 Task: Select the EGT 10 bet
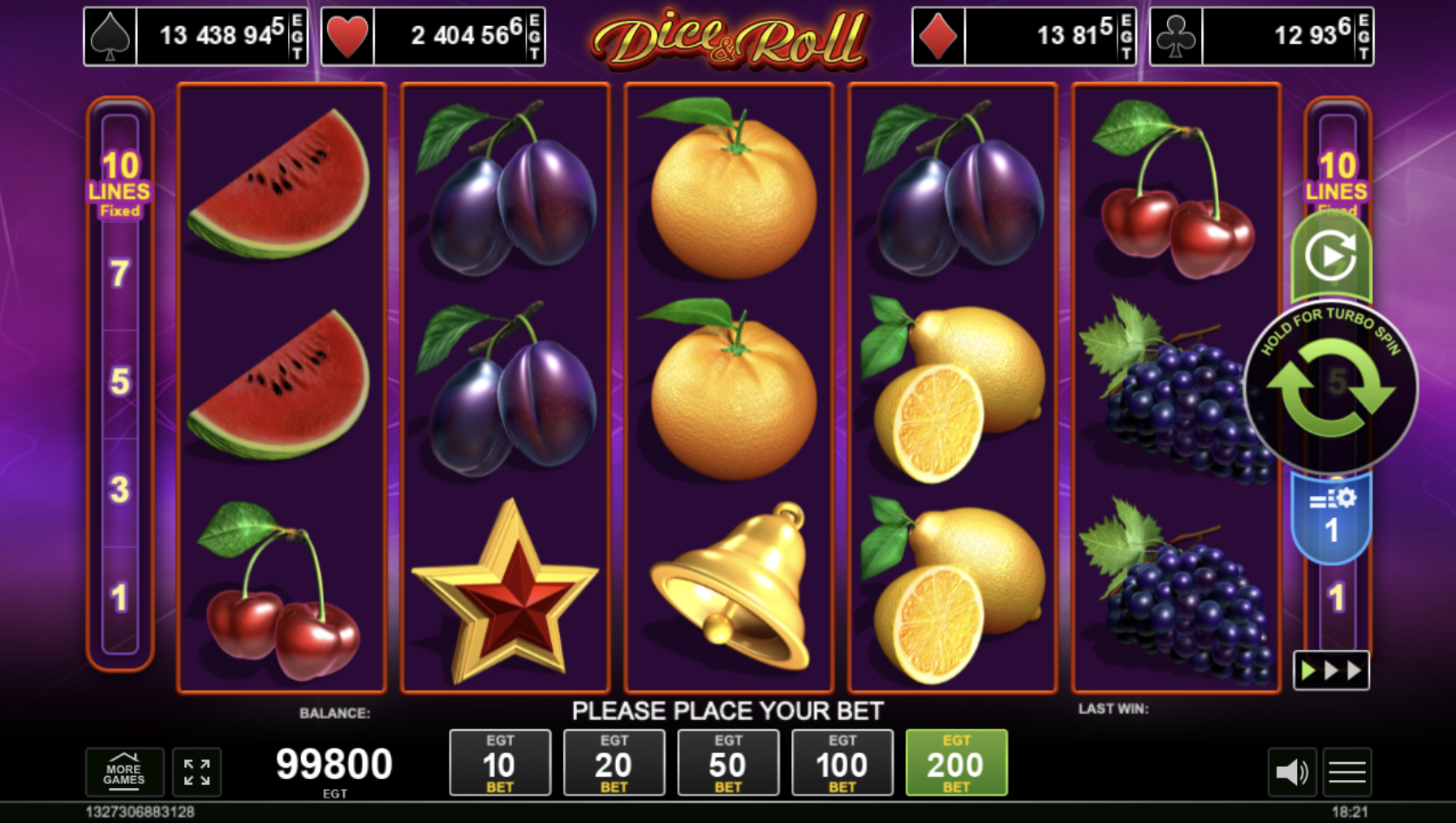click(x=500, y=763)
